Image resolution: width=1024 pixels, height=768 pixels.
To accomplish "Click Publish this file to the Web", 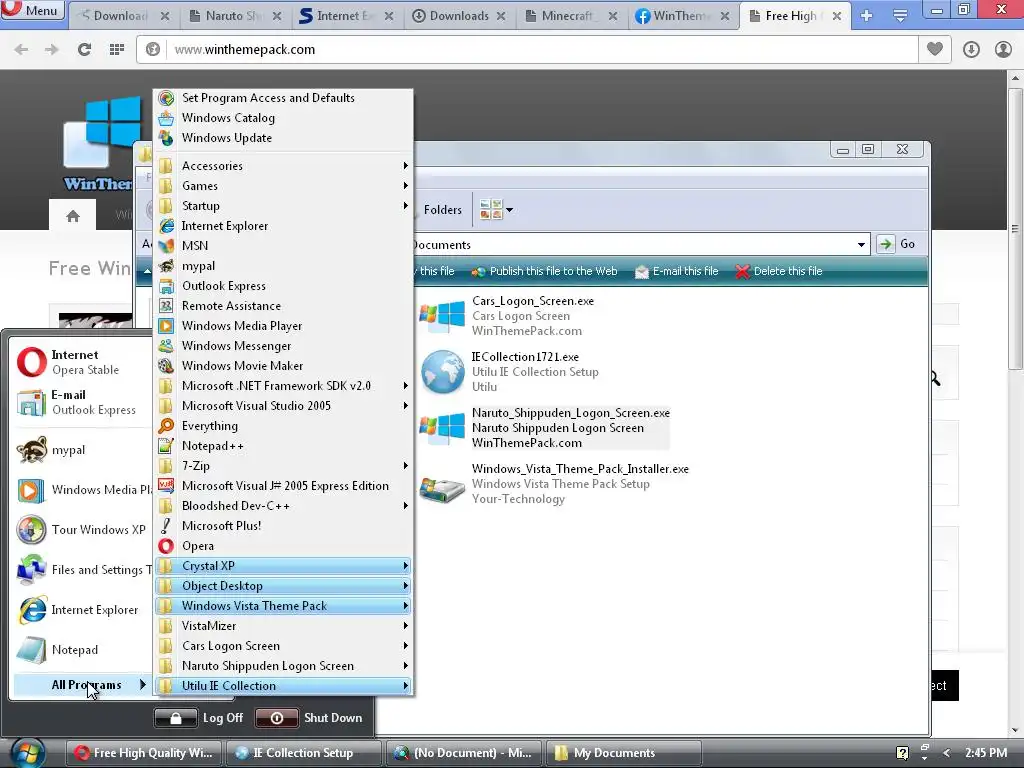I will click(x=545, y=271).
